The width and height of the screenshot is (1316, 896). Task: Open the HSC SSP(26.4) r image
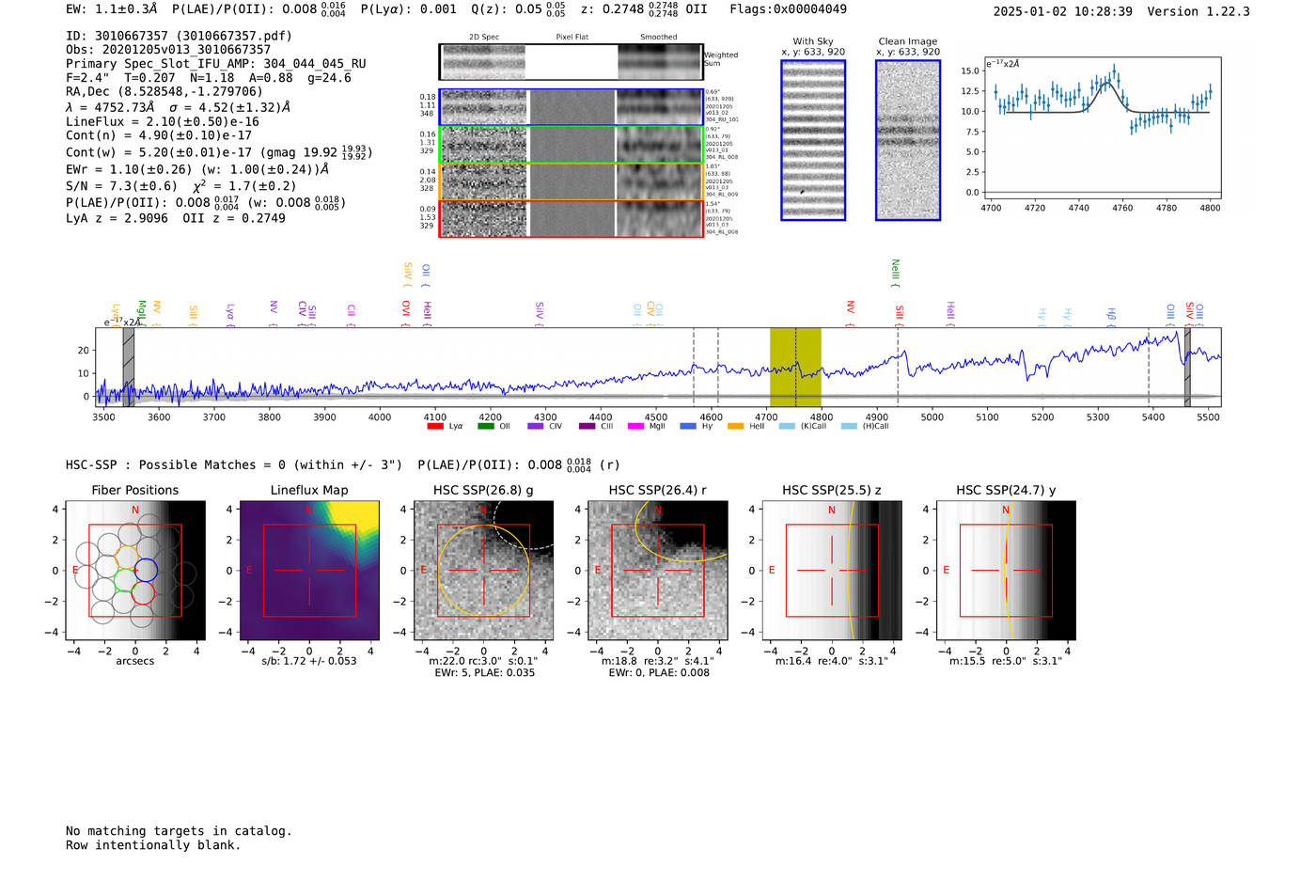[x=657, y=571]
